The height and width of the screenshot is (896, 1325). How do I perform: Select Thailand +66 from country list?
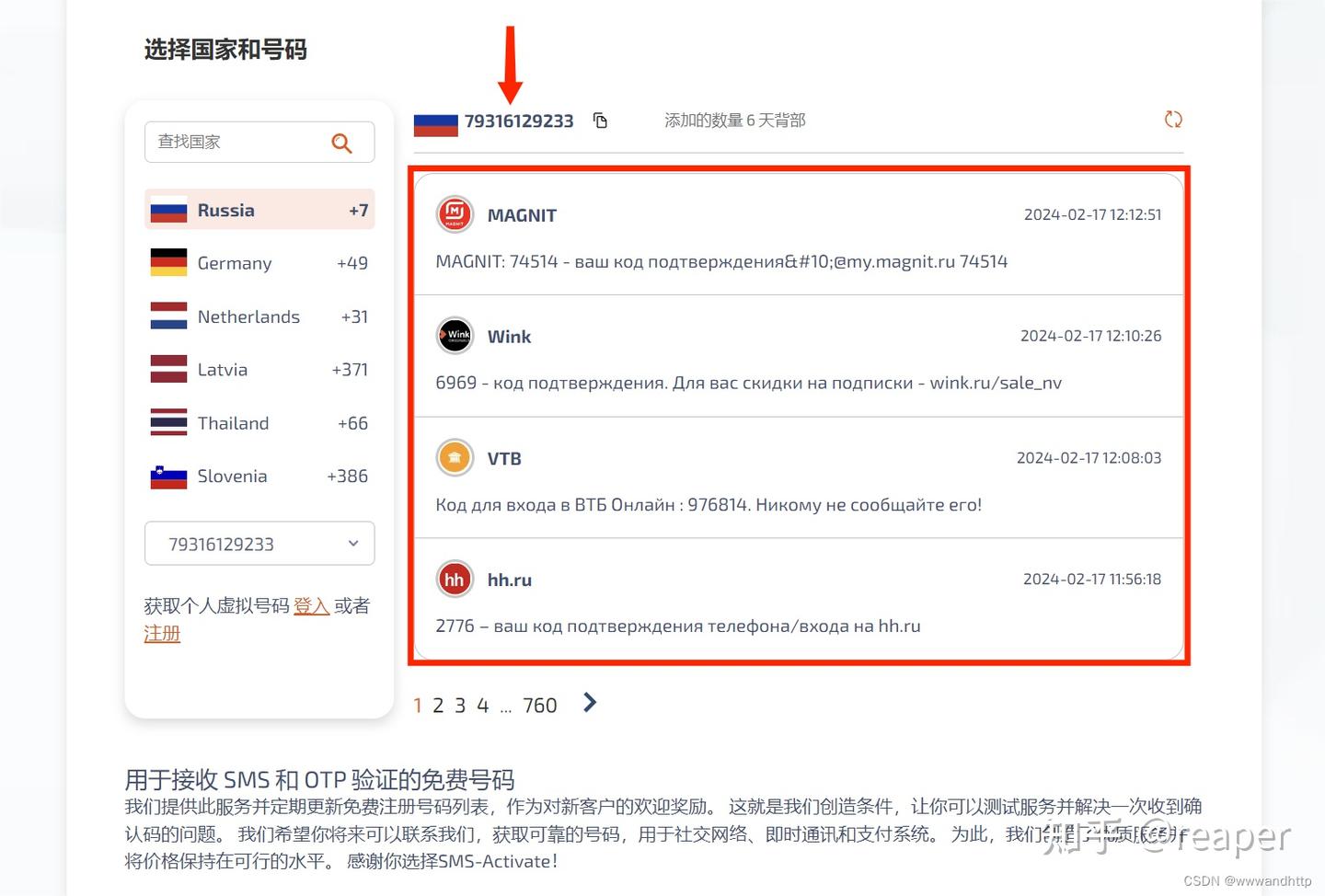pyautogui.click(x=259, y=422)
